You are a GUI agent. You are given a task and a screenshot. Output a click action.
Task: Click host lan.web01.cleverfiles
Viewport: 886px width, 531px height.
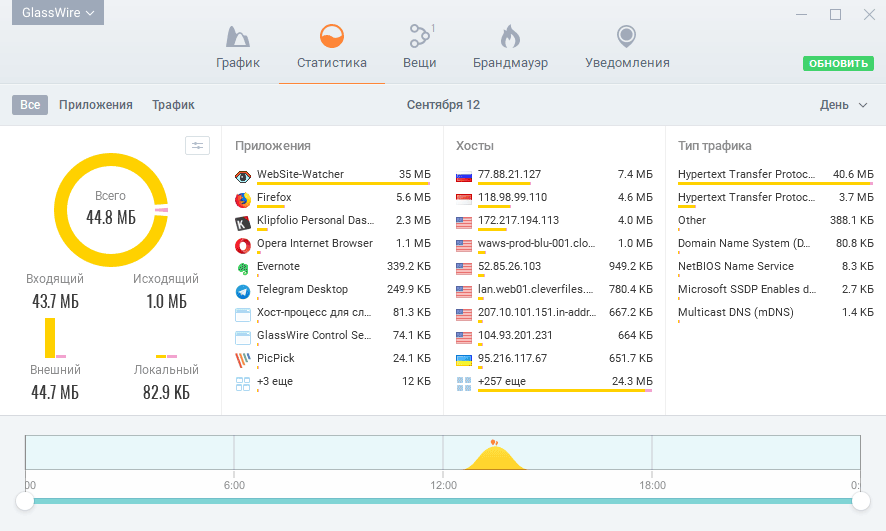(x=535, y=289)
